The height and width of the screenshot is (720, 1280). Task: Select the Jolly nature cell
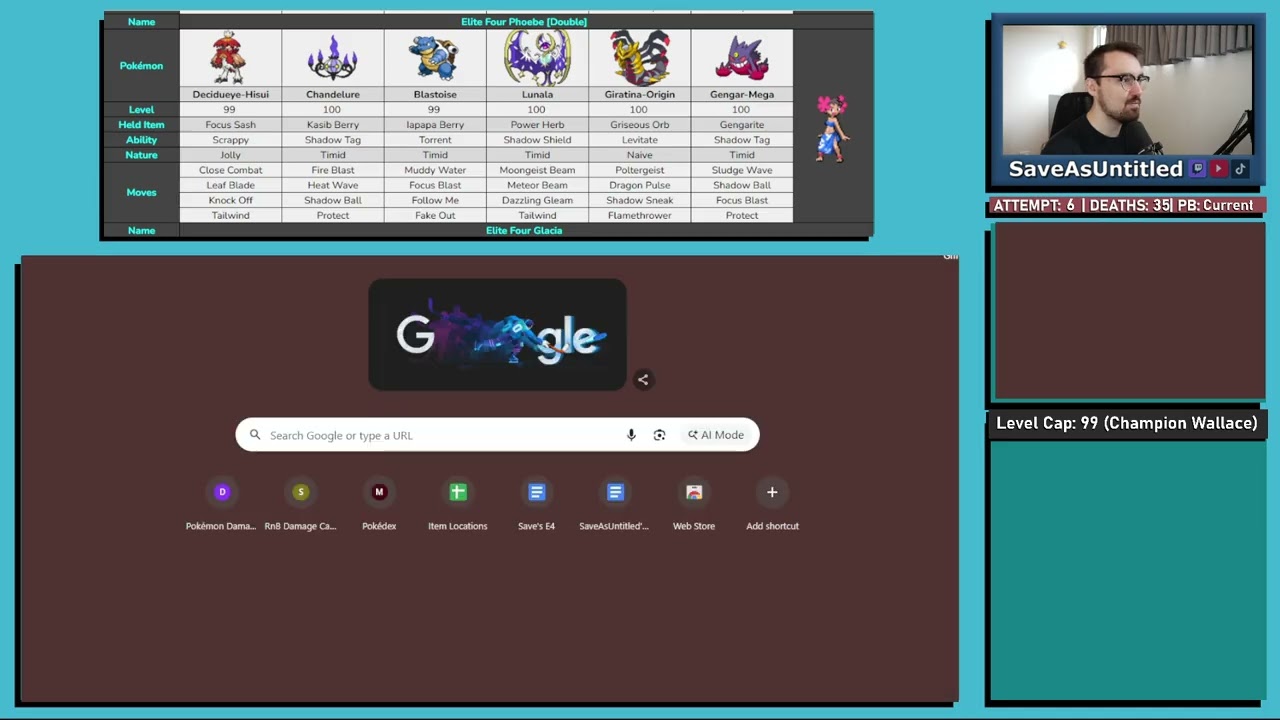pyautogui.click(x=231, y=155)
